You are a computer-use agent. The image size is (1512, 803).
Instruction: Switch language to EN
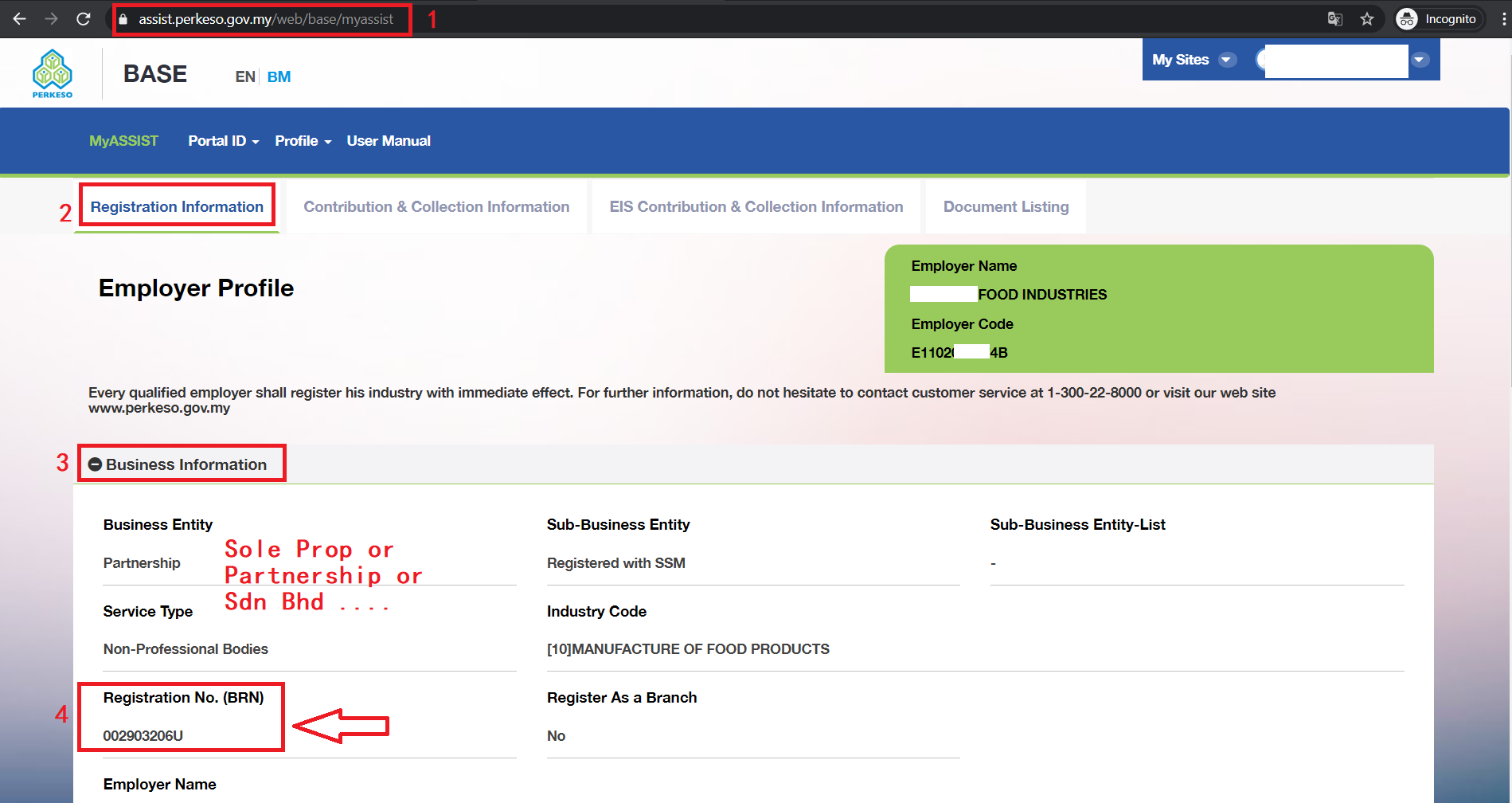pos(245,77)
